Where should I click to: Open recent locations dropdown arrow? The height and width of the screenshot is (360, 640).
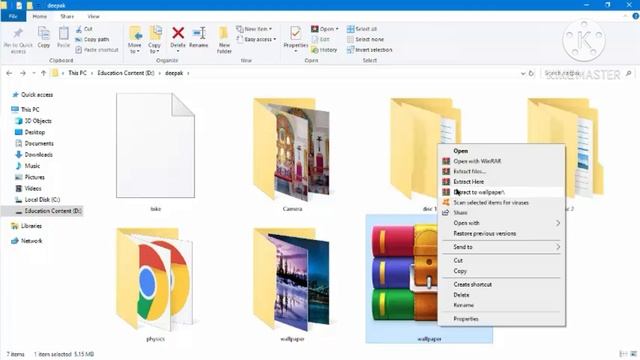tap(34, 73)
